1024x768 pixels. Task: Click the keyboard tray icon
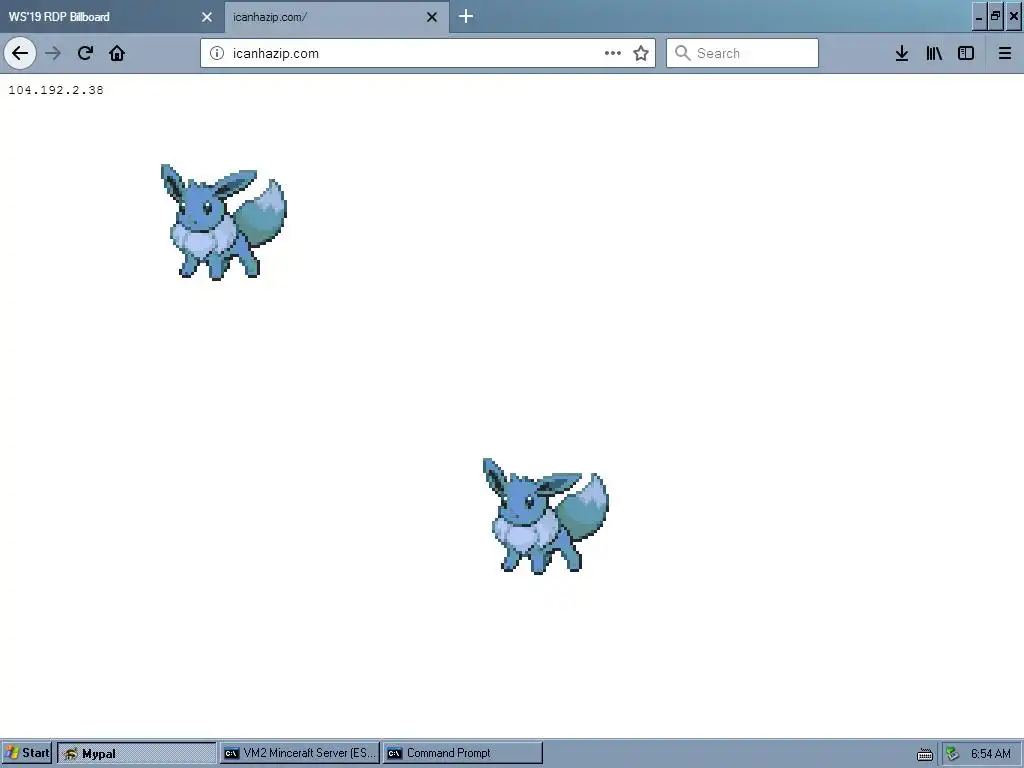[925, 754]
